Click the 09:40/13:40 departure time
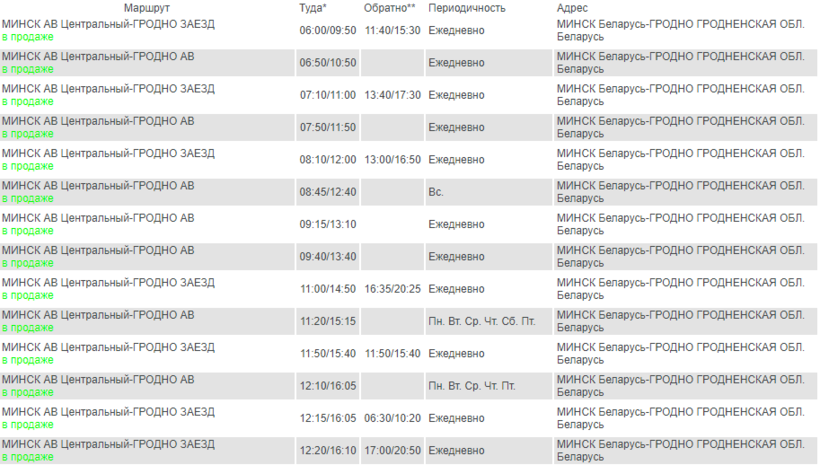 coord(328,257)
